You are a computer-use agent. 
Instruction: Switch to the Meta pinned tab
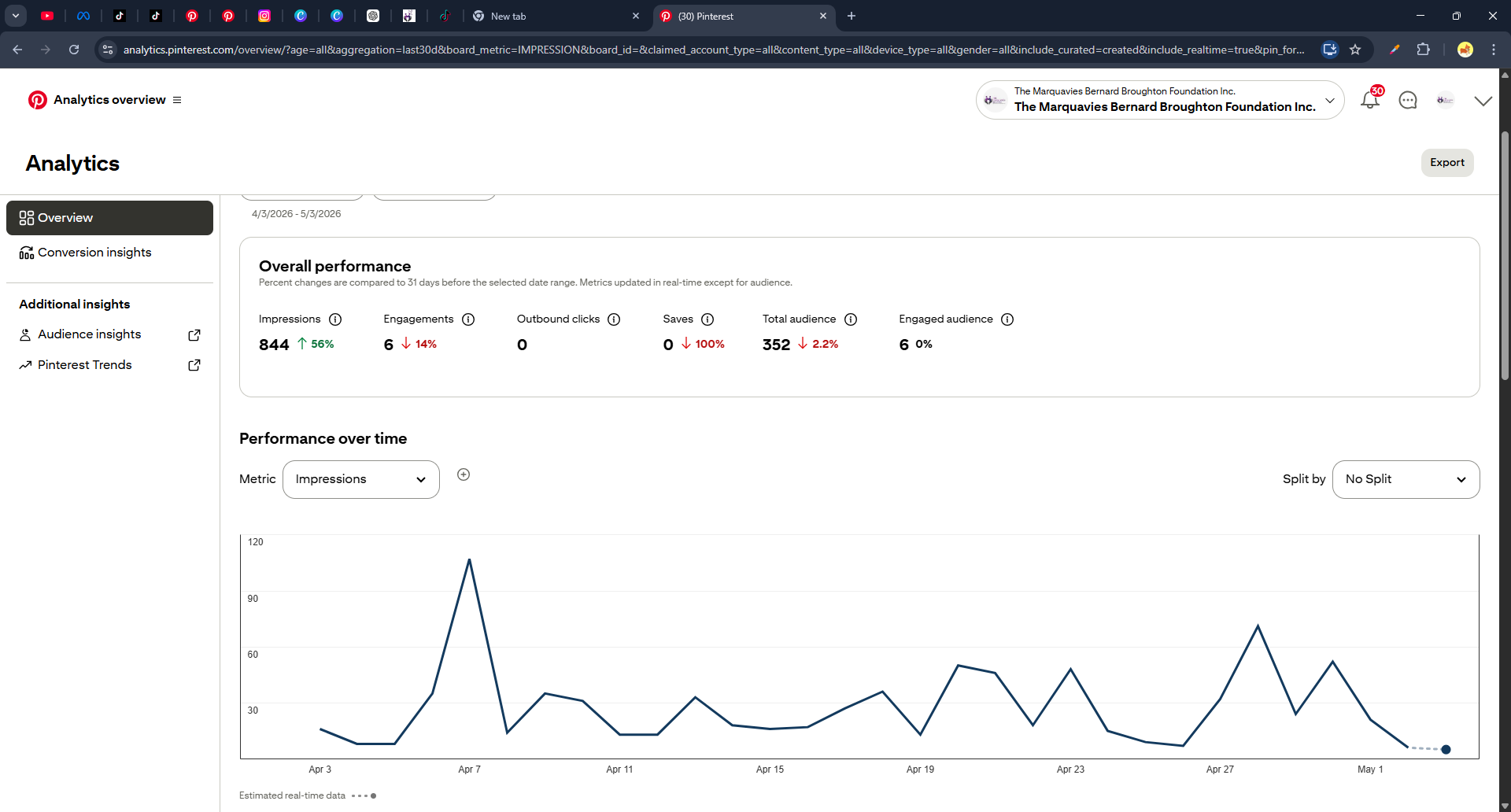coord(83,16)
